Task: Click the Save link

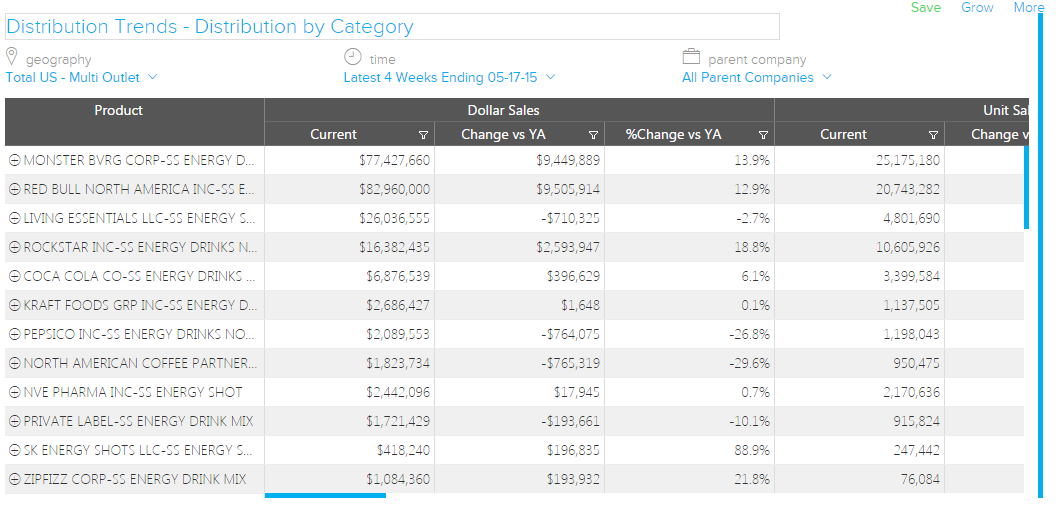Action: [925, 8]
